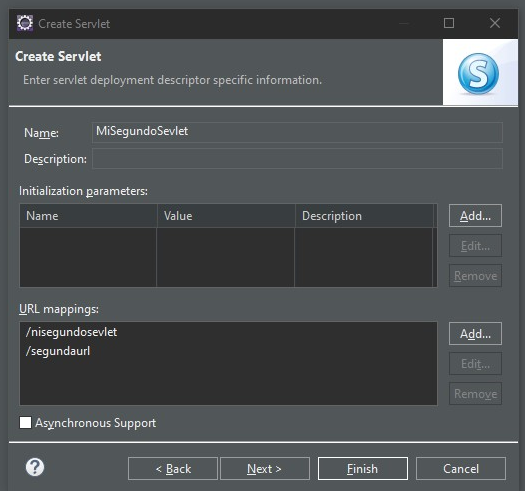Enable the Asynchronous Support checkbox

(x=25, y=422)
